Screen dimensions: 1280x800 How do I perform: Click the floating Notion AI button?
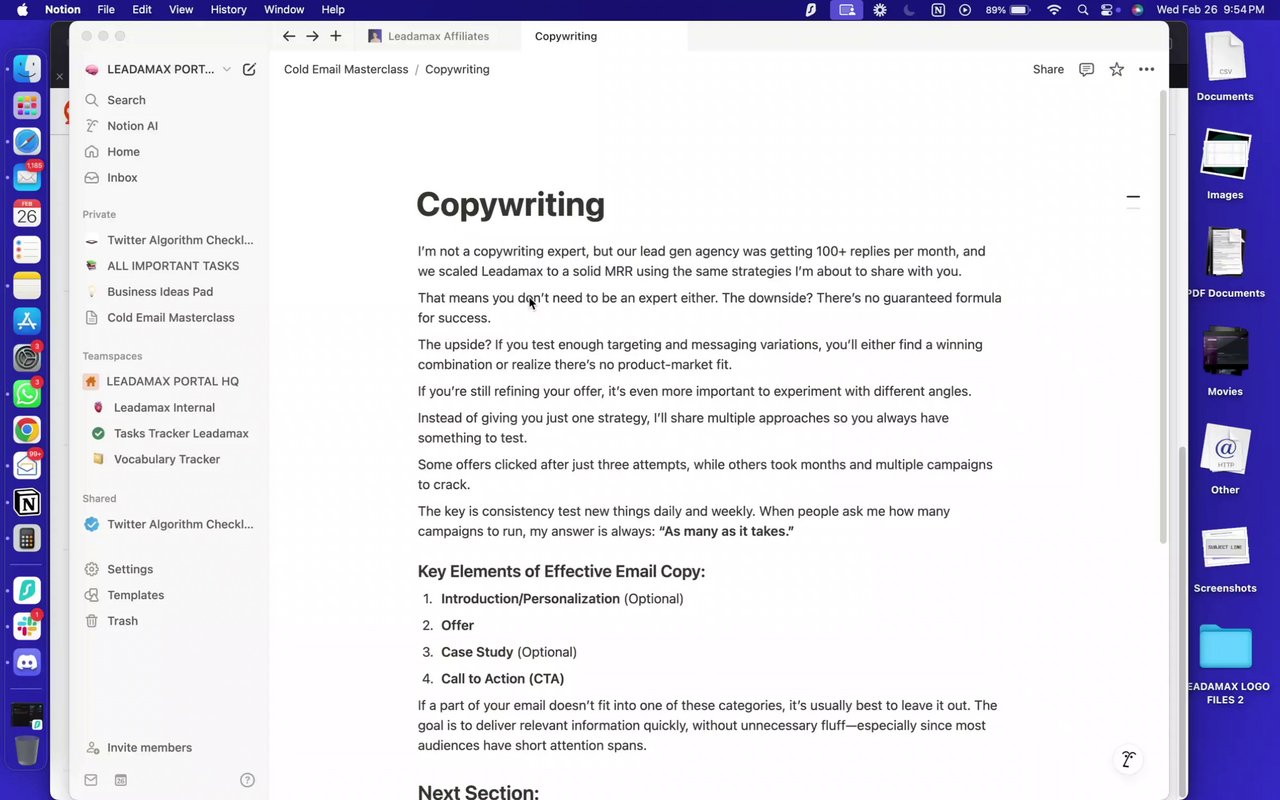[x=1128, y=760]
